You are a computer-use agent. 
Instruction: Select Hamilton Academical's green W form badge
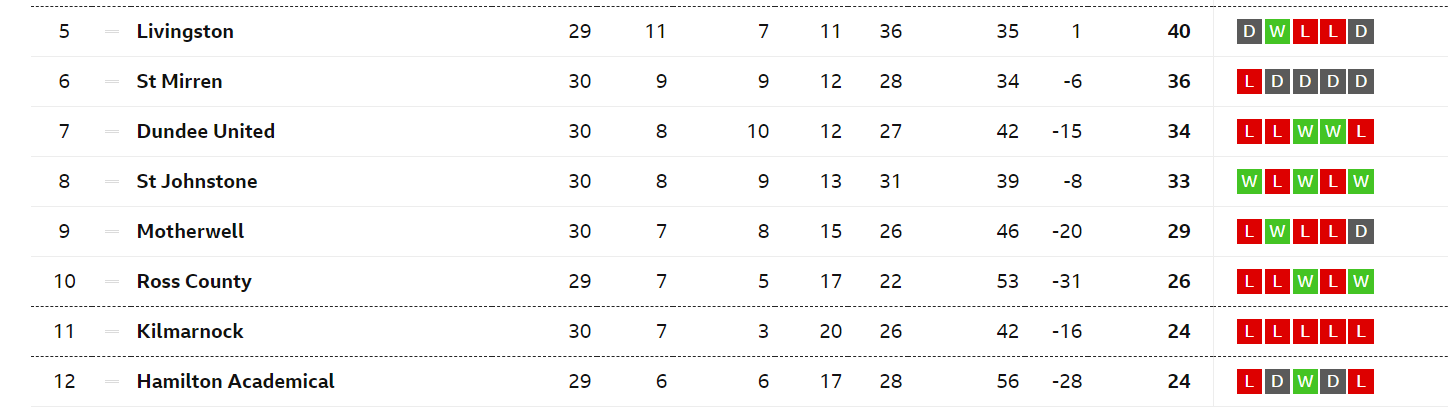click(1305, 381)
